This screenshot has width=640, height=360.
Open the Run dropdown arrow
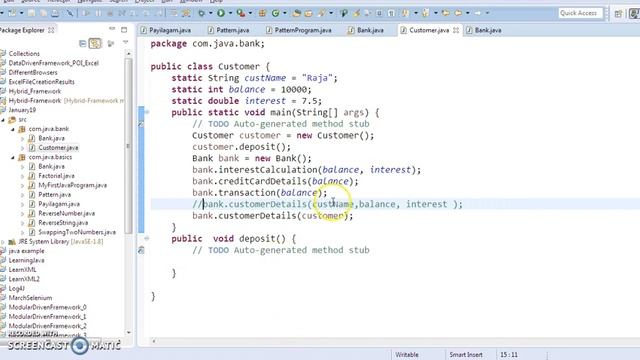[x=230, y=13]
